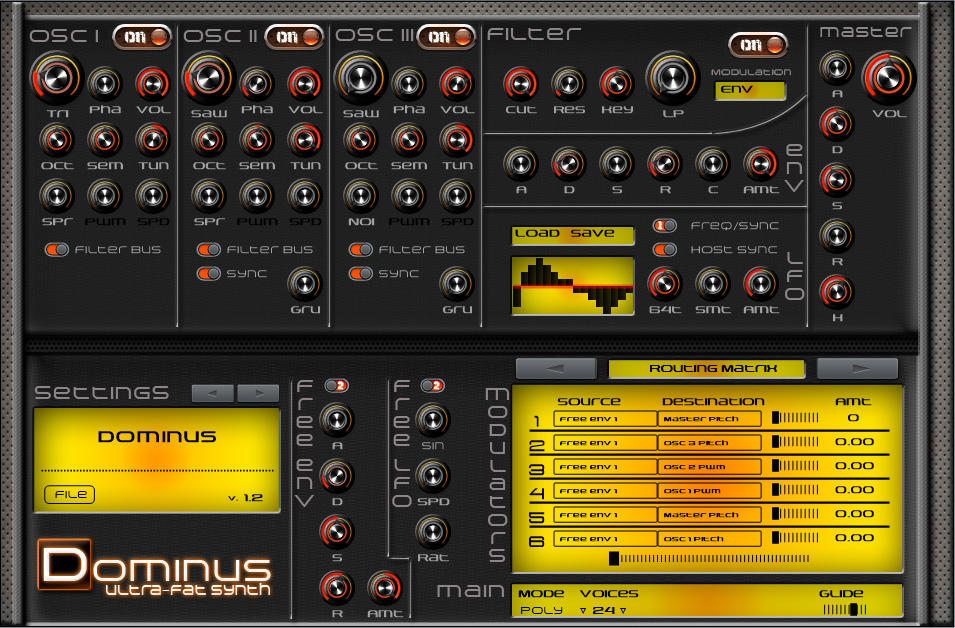This screenshot has height=628, width=955.
Task: Click the filter LP type knob
Action: (672, 78)
